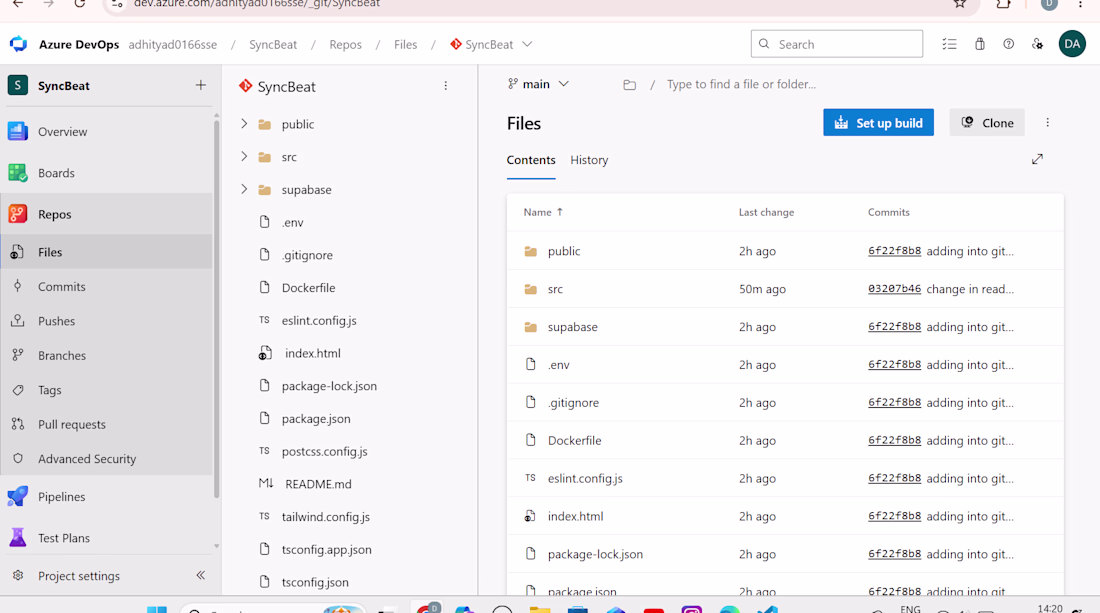
Task: Select tsconfig.app.json in tree
Action: (x=327, y=549)
